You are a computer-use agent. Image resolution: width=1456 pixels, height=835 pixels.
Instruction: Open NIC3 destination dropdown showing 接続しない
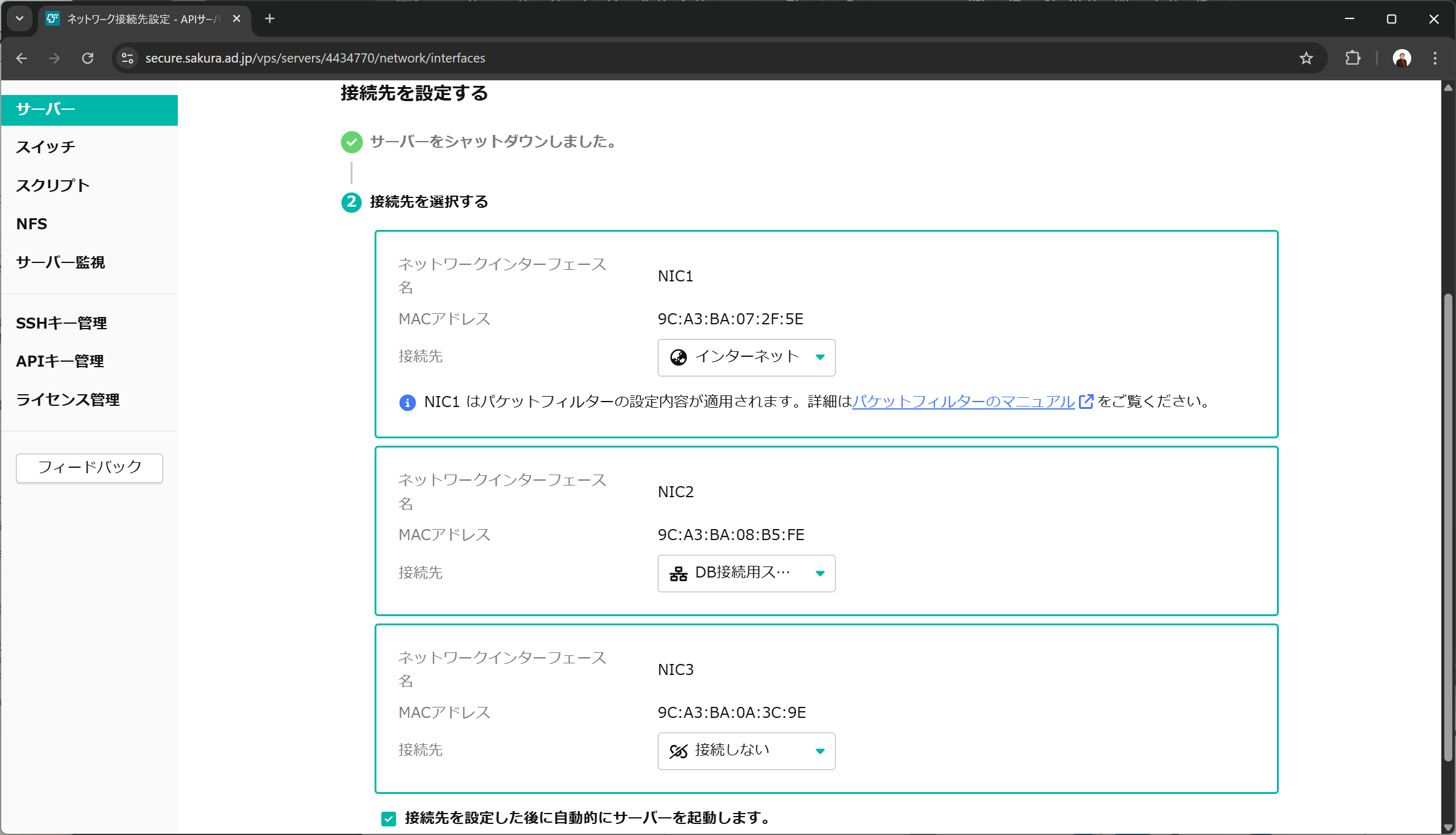746,751
